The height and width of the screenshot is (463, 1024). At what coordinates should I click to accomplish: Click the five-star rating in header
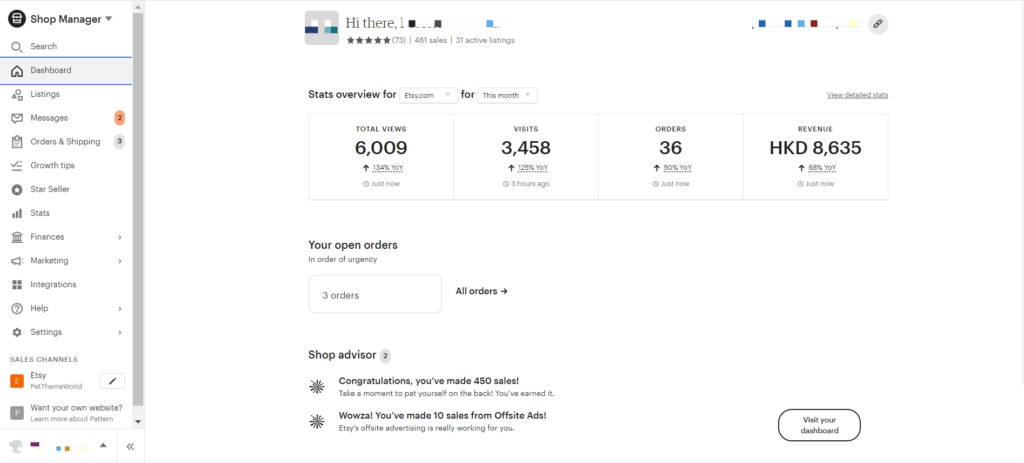[368, 40]
